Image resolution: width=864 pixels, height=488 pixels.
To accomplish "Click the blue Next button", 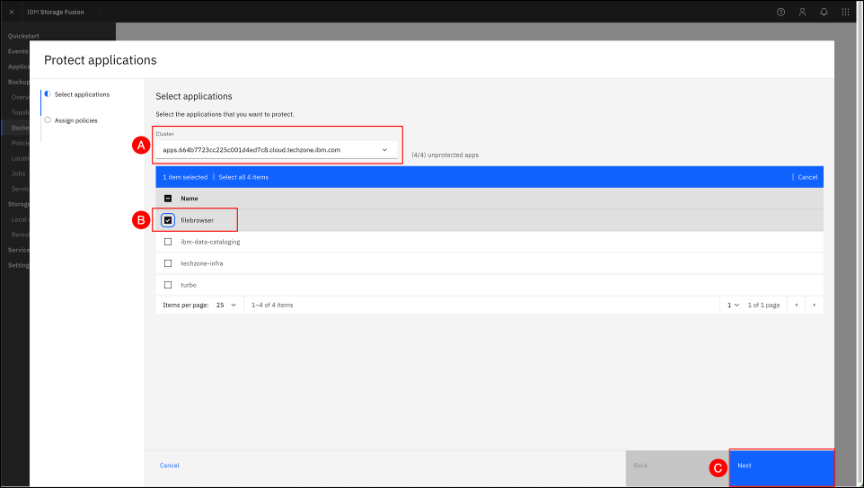I will click(781, 466).
